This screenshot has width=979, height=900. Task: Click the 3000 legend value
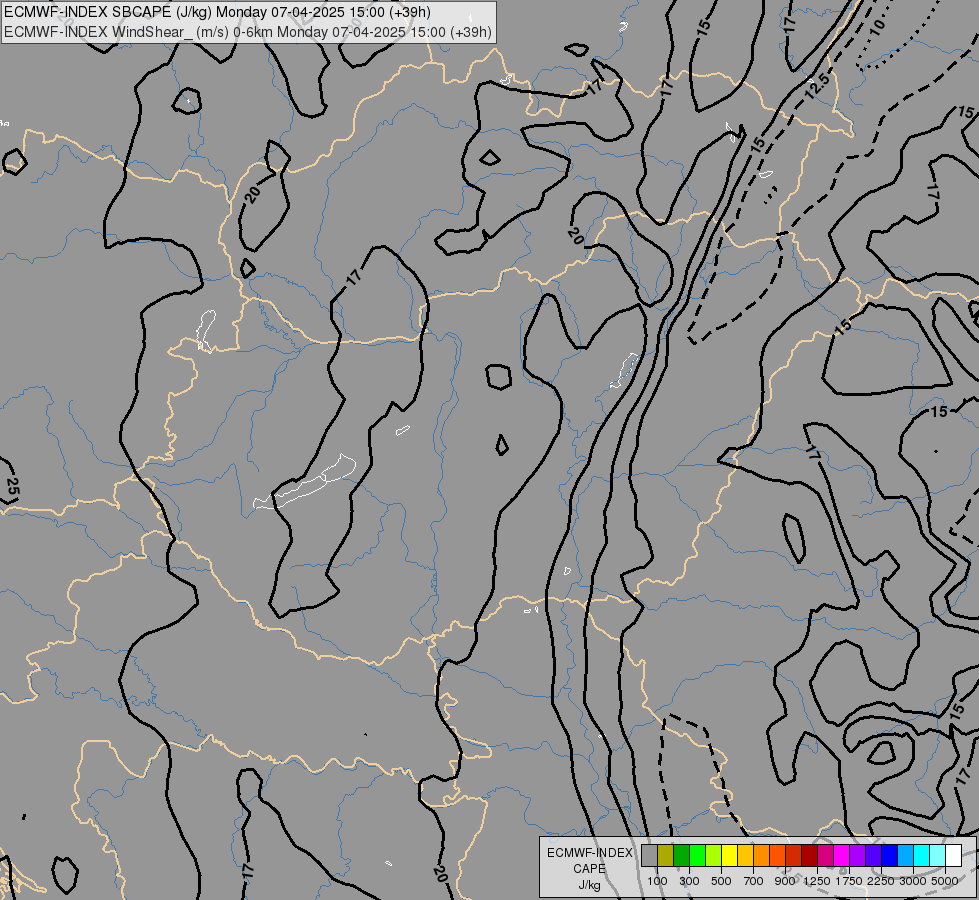pyautogui.click(x=913, y=881)
